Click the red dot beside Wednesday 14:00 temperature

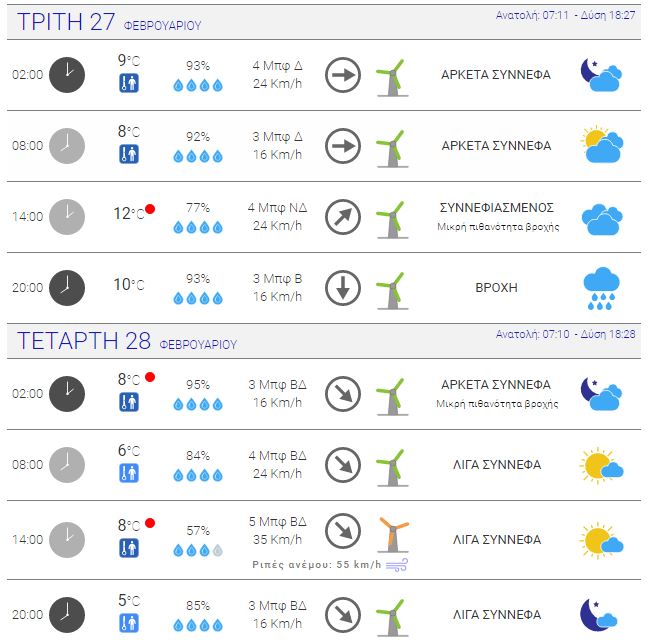tap(150, 523)
